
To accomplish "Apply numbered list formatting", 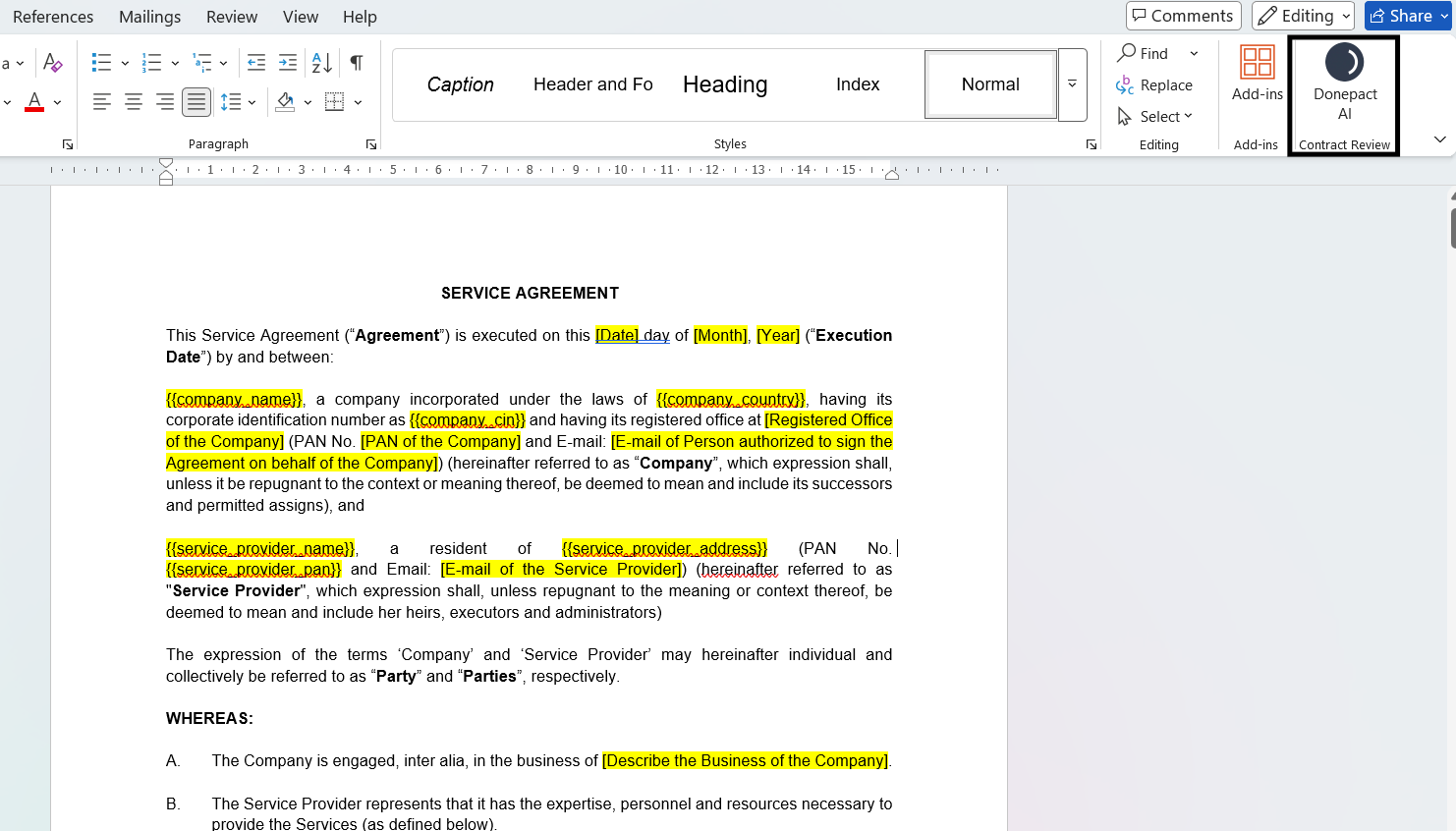I will pyautogui.click(x=151, y=63).
